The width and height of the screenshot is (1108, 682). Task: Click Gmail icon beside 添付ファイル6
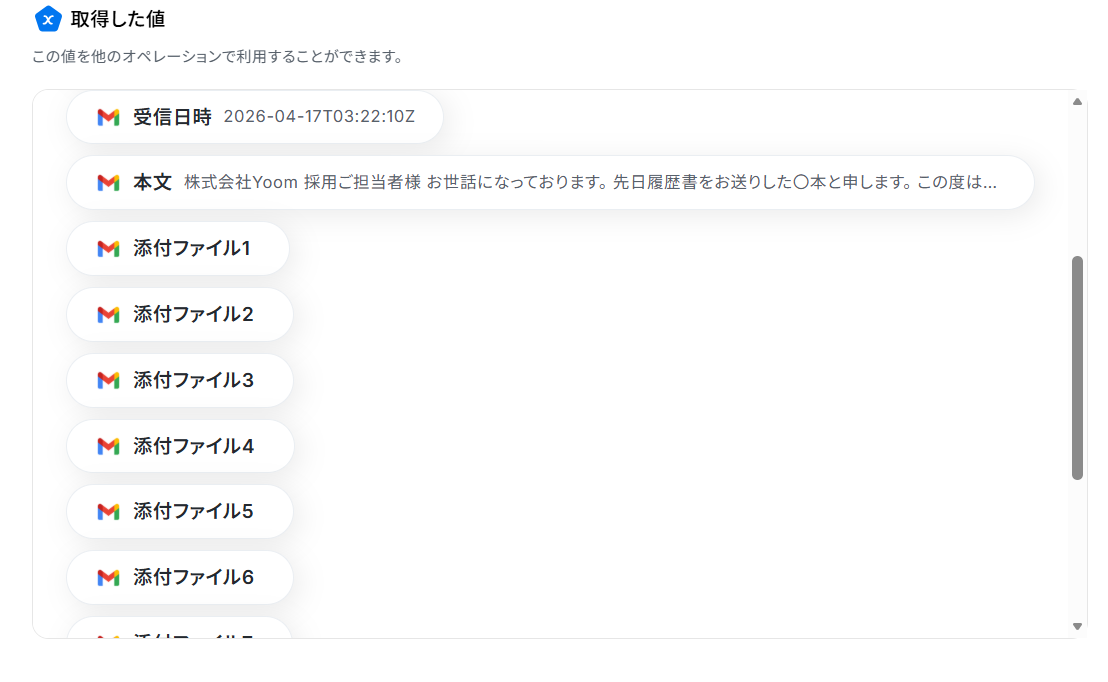tap(108, 577)
